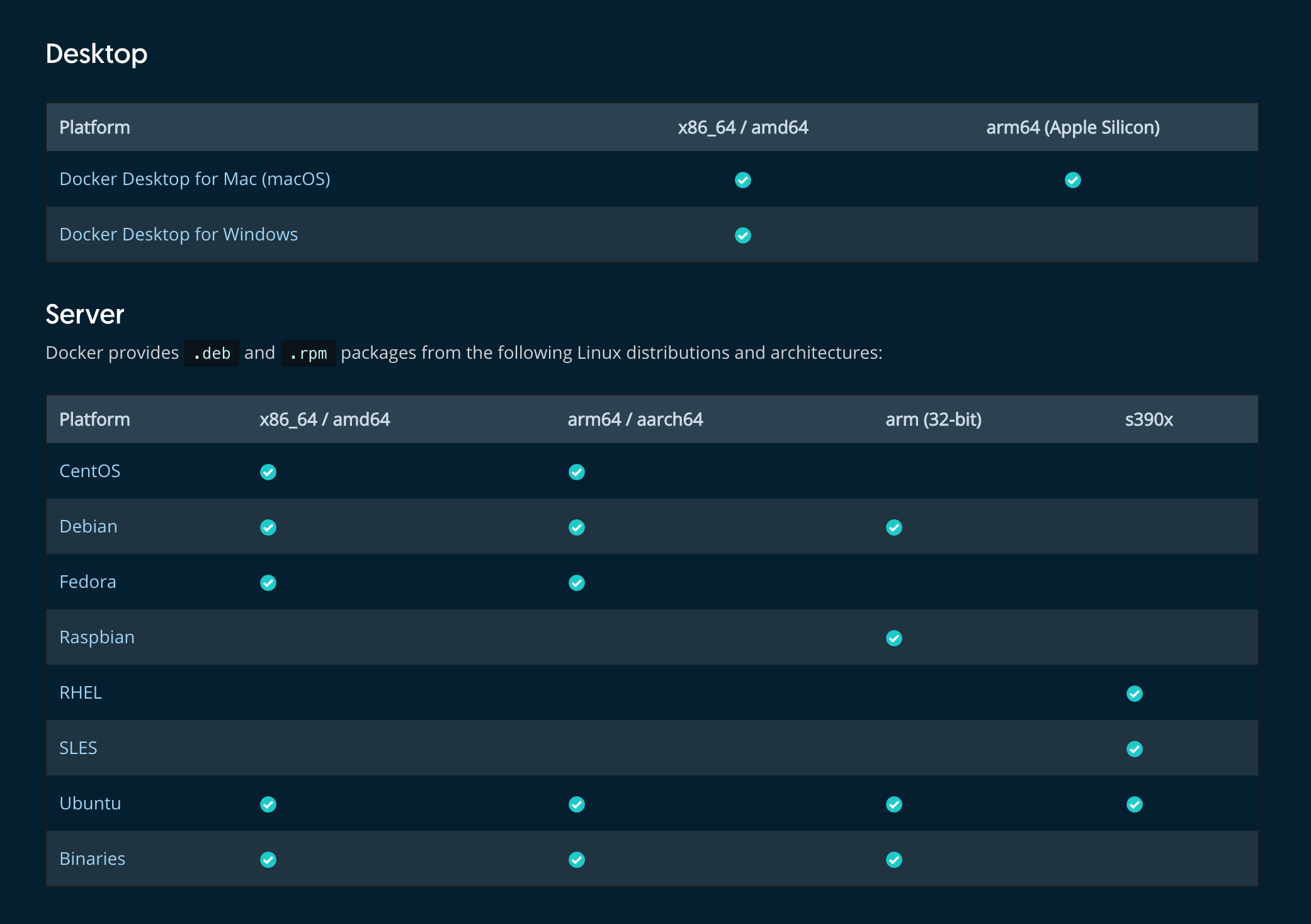Click the macOS Apple Silicon checkmark icon
The image size is (1311, 924).
[x=1073, y=180]
